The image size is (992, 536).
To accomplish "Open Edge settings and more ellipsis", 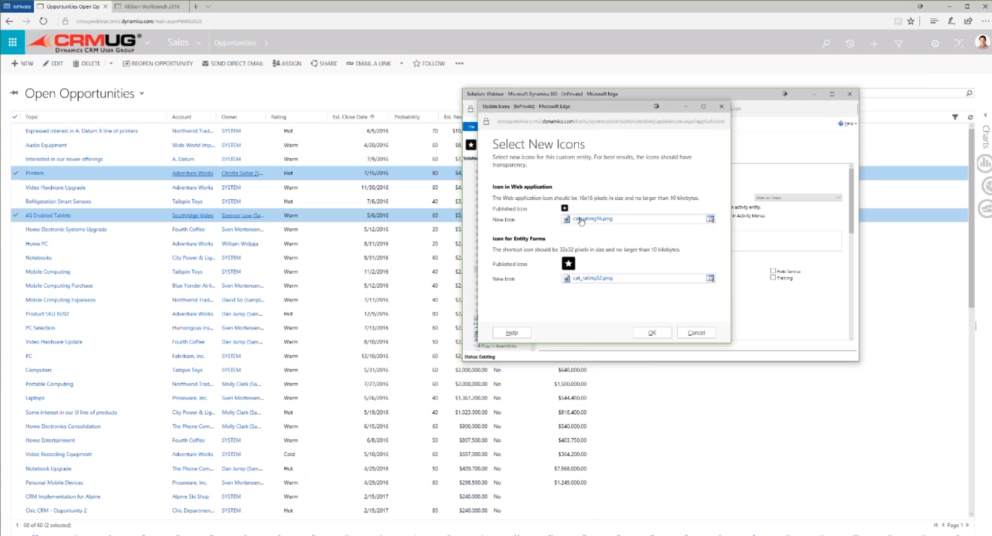I will point(985,21).
